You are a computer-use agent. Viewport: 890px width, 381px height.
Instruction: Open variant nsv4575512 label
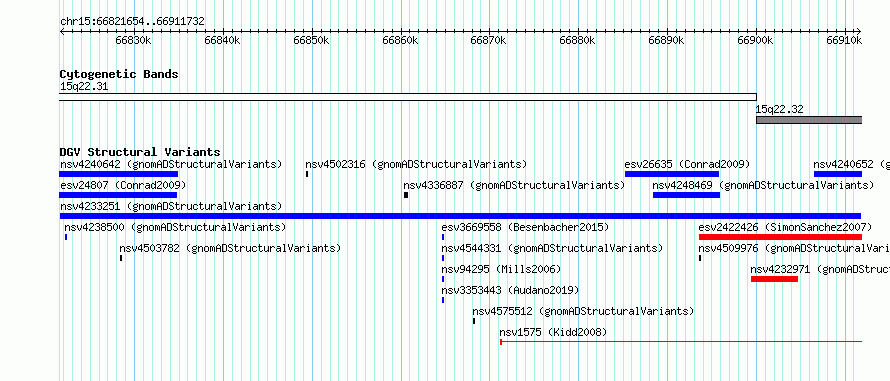click(583, 312)
